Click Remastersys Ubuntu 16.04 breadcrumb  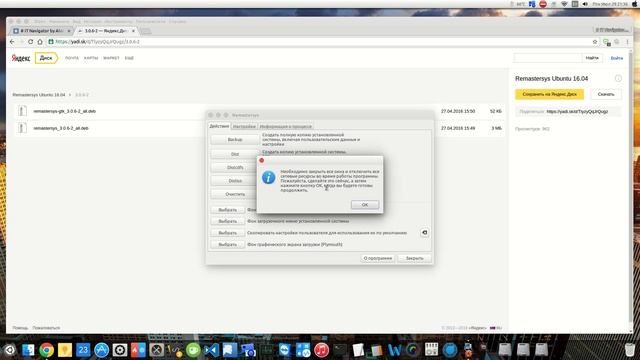point(39,95)
